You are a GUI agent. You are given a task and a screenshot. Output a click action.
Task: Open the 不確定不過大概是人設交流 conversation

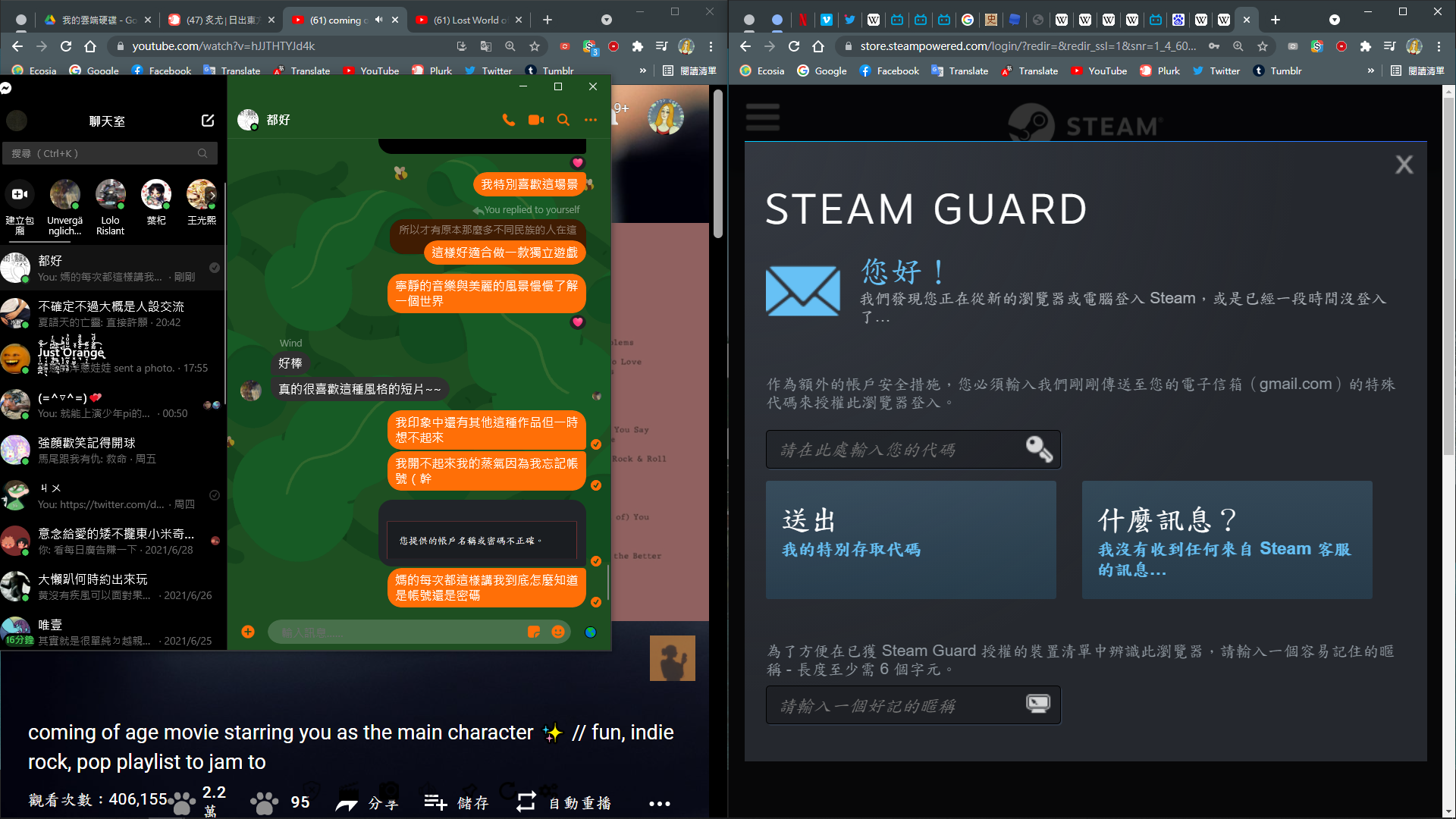pyautogui.click(x=112, y=313)
